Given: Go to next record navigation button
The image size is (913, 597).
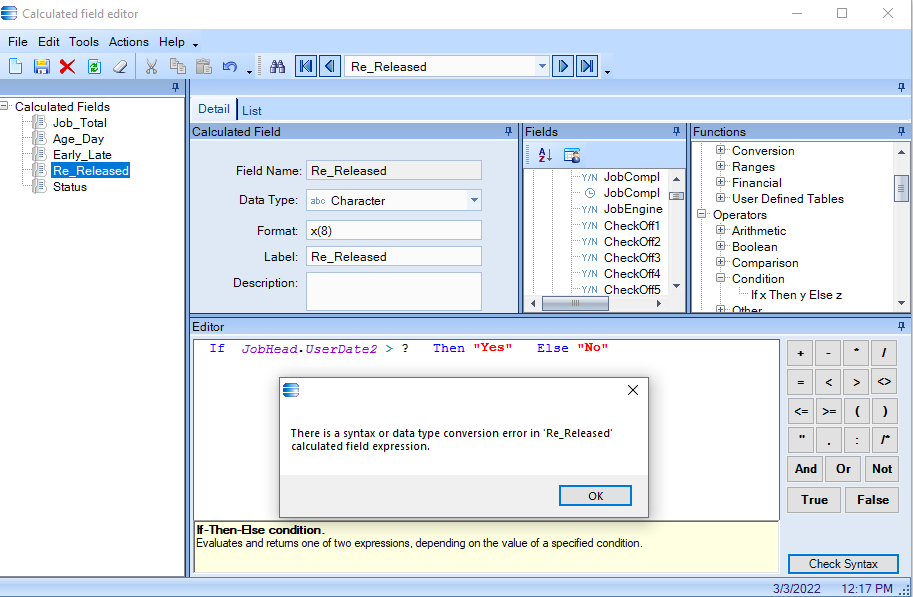Looking at the screenshot, I should pos(562,66).
